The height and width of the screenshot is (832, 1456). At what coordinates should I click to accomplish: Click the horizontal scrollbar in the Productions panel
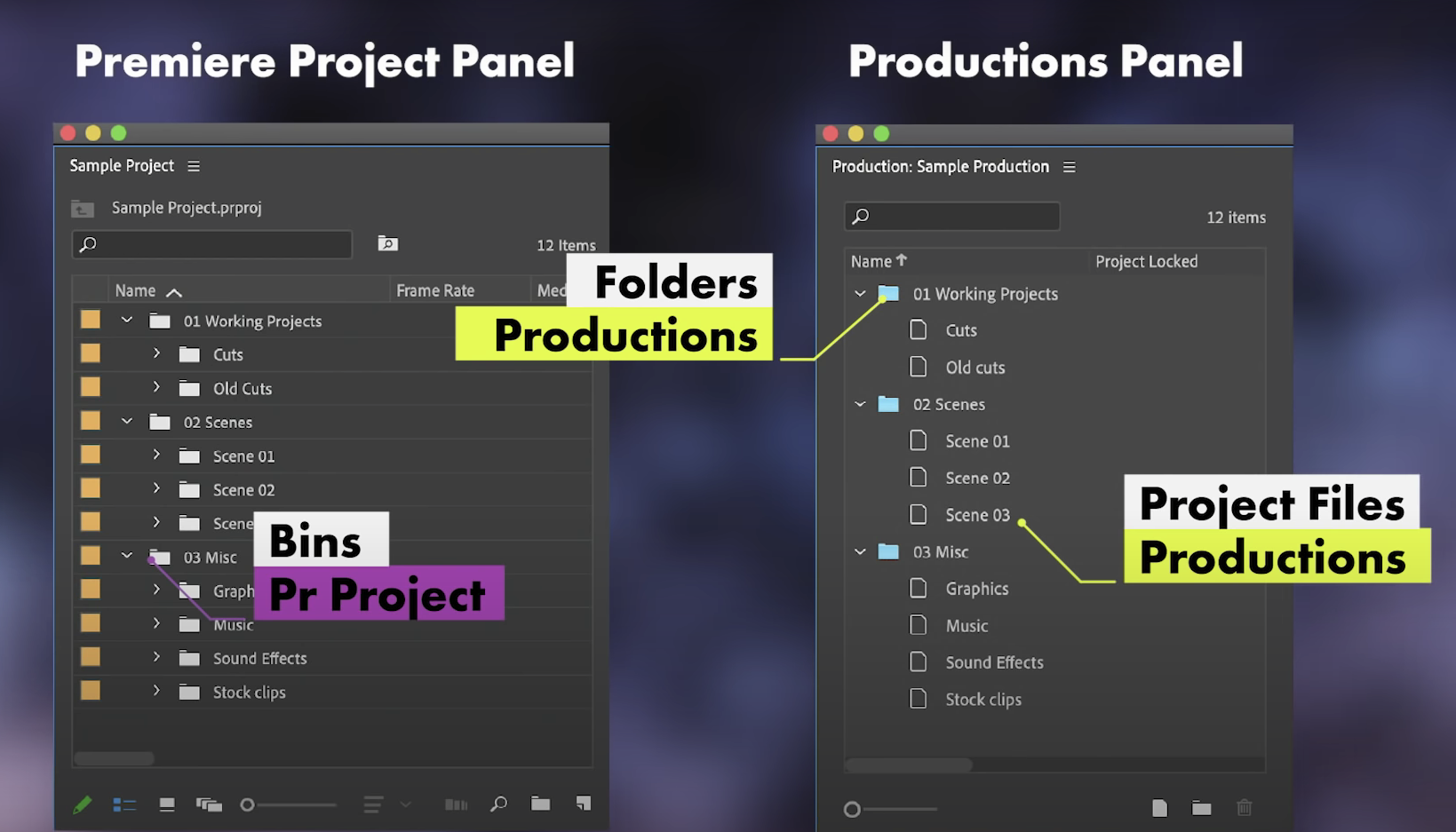coord(909,765)
